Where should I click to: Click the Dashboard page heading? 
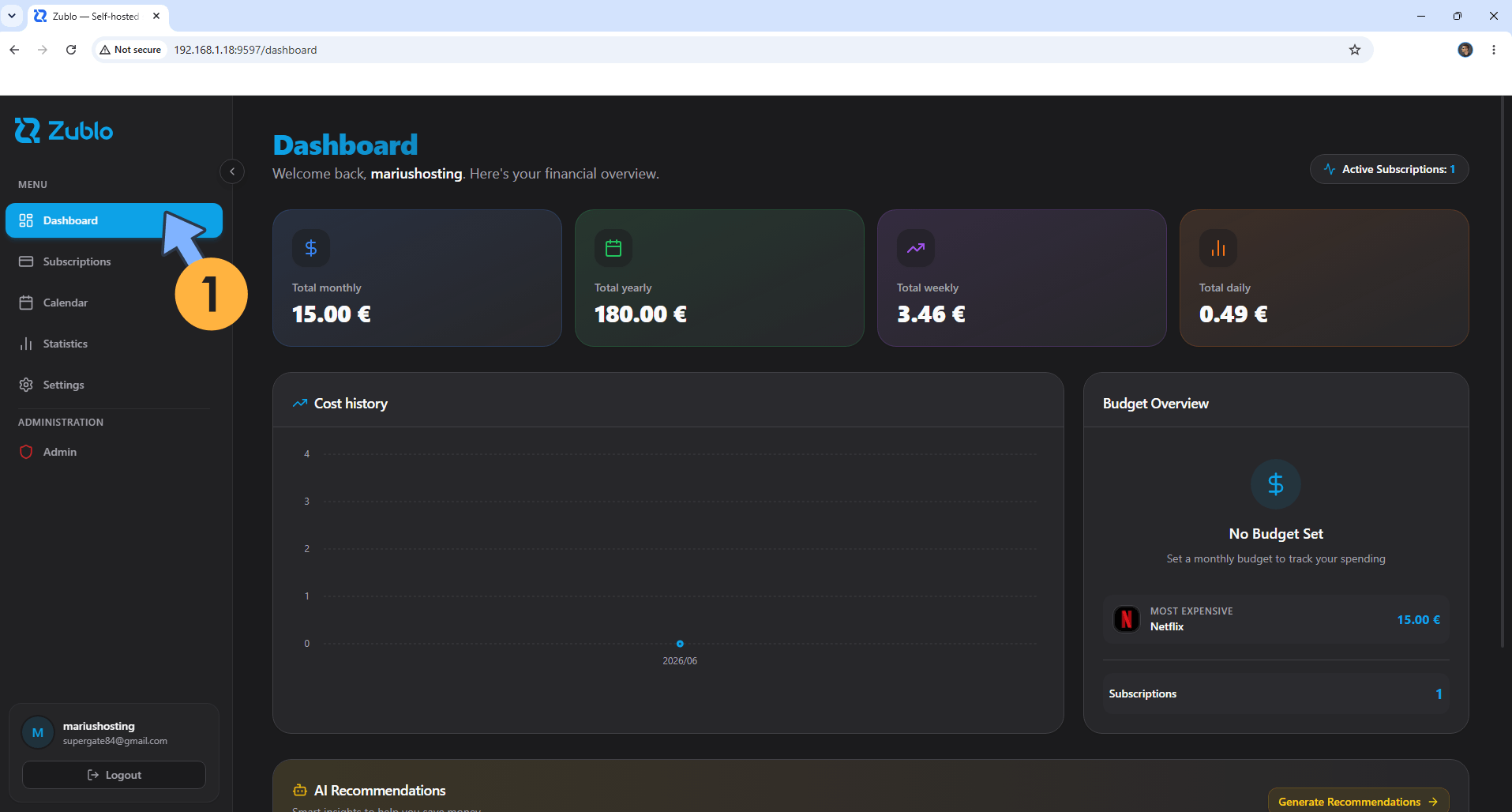click(x=345, y=145)
